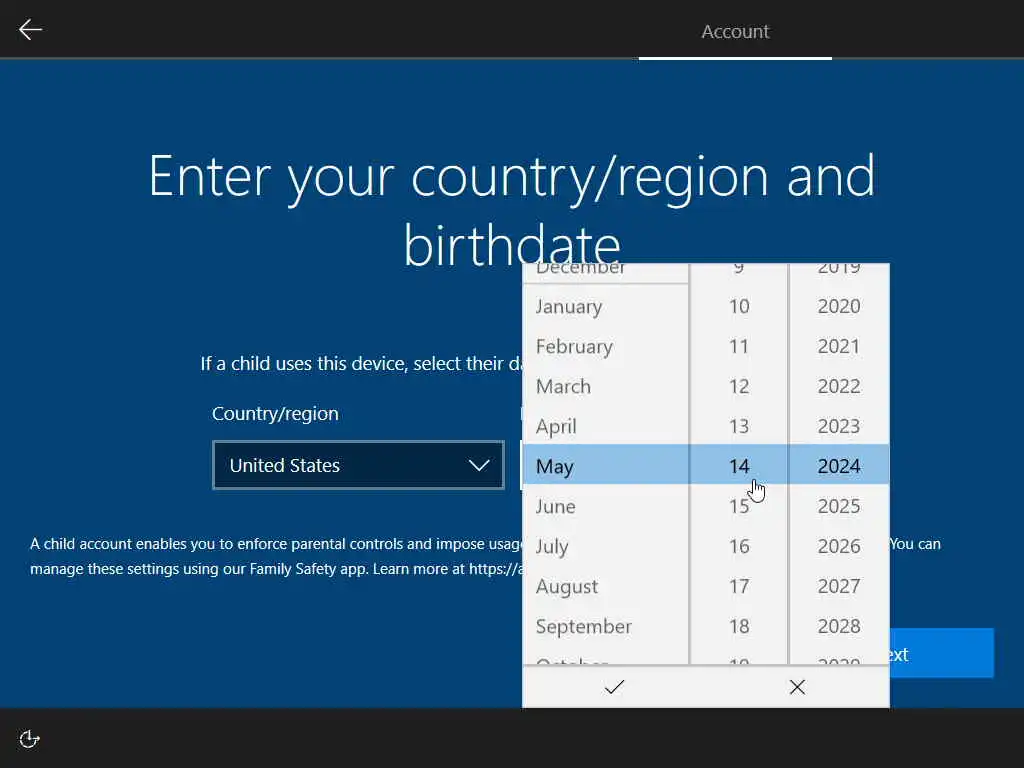Go back with the arrow icon

(30, 29)
